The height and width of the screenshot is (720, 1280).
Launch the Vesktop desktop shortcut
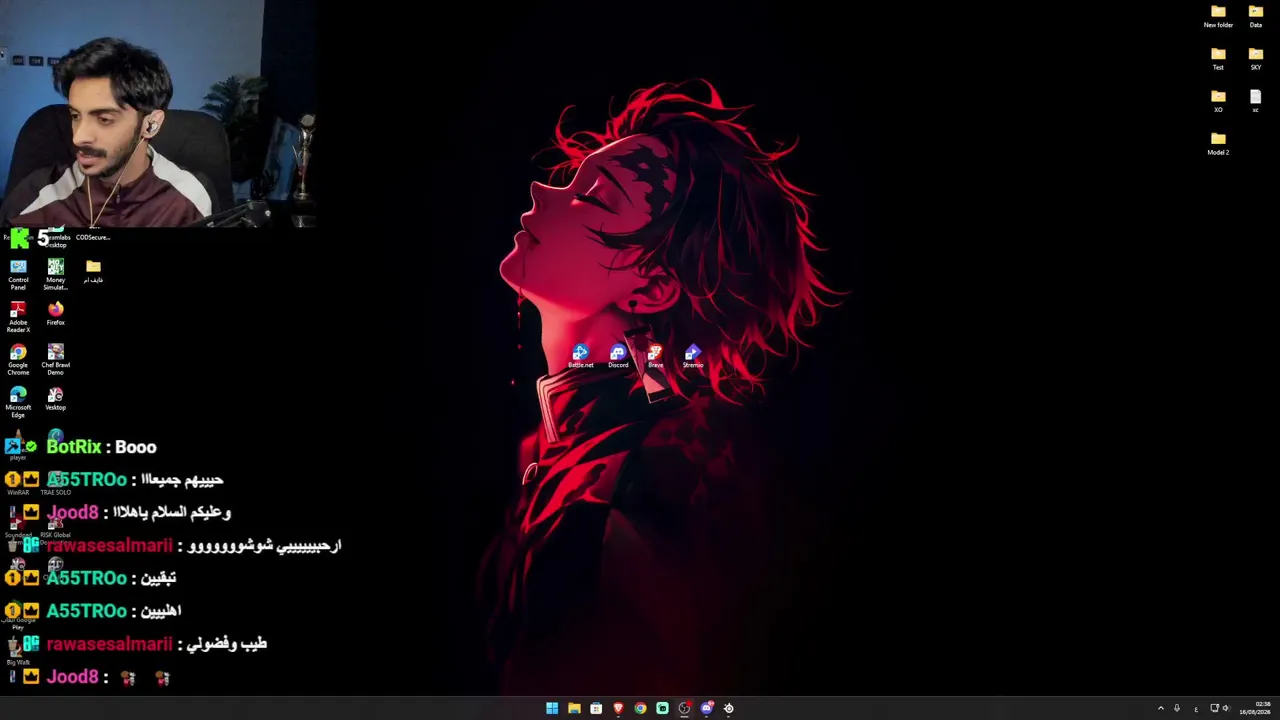[56, 399]
